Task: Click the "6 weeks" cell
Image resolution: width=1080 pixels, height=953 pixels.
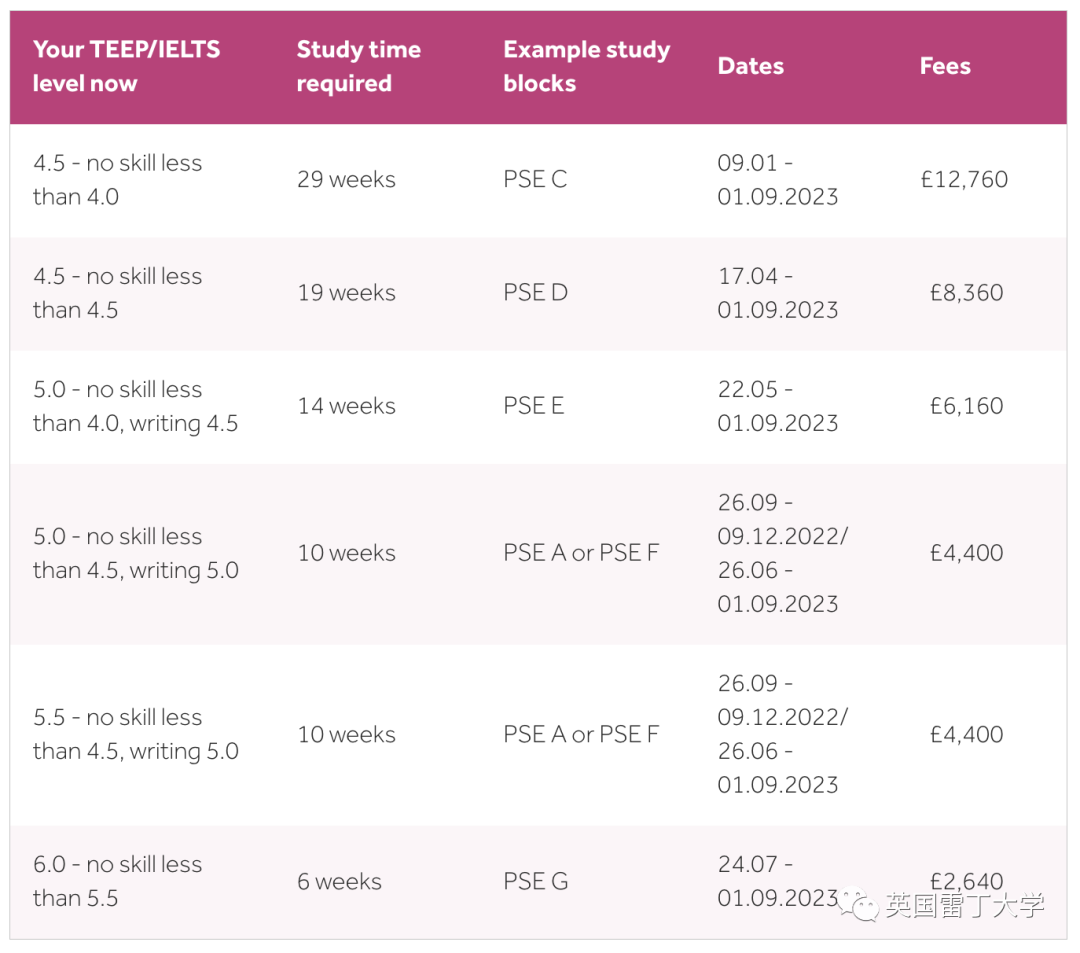Action: (339, 882)
